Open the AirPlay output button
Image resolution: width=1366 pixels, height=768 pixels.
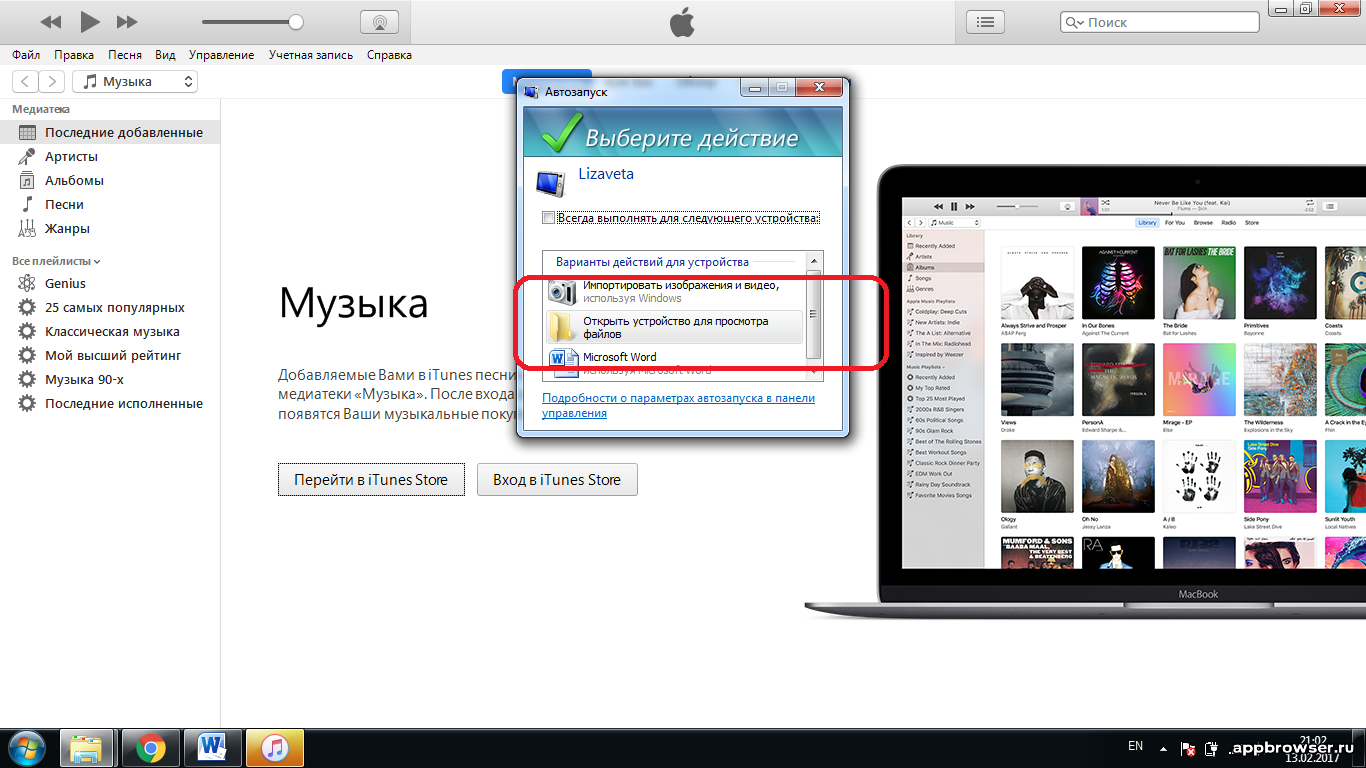[x=379, y=21]
